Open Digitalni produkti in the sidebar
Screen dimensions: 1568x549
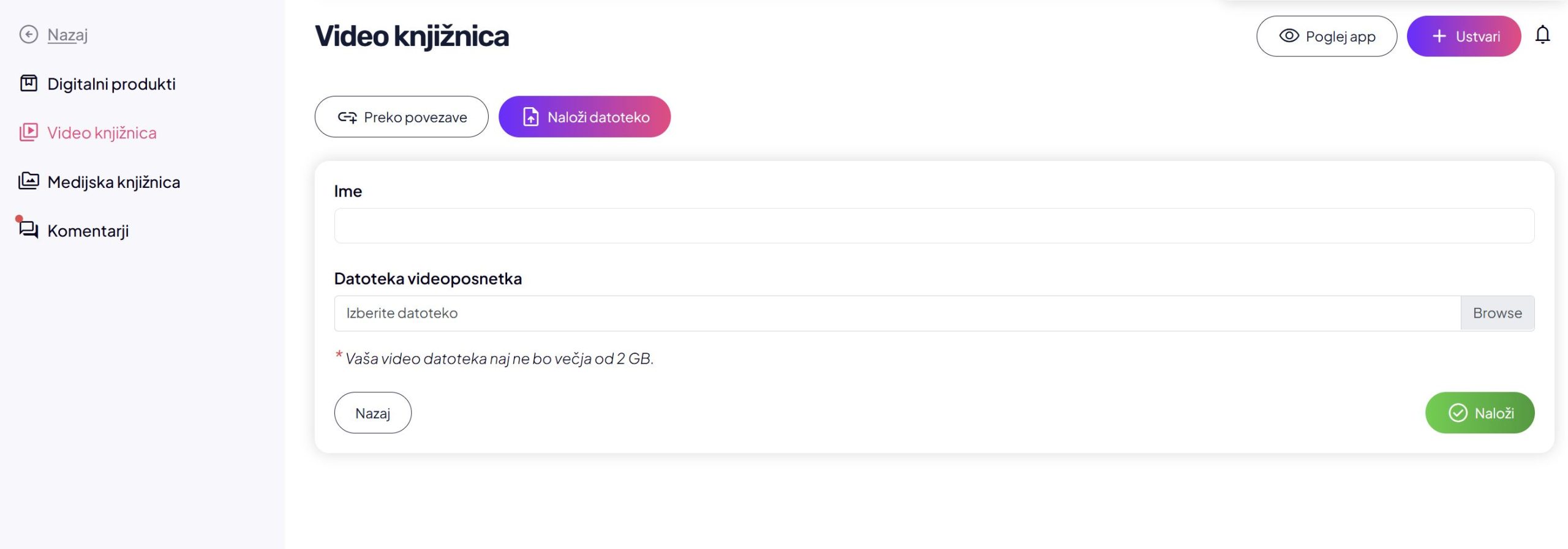(111, 84)
